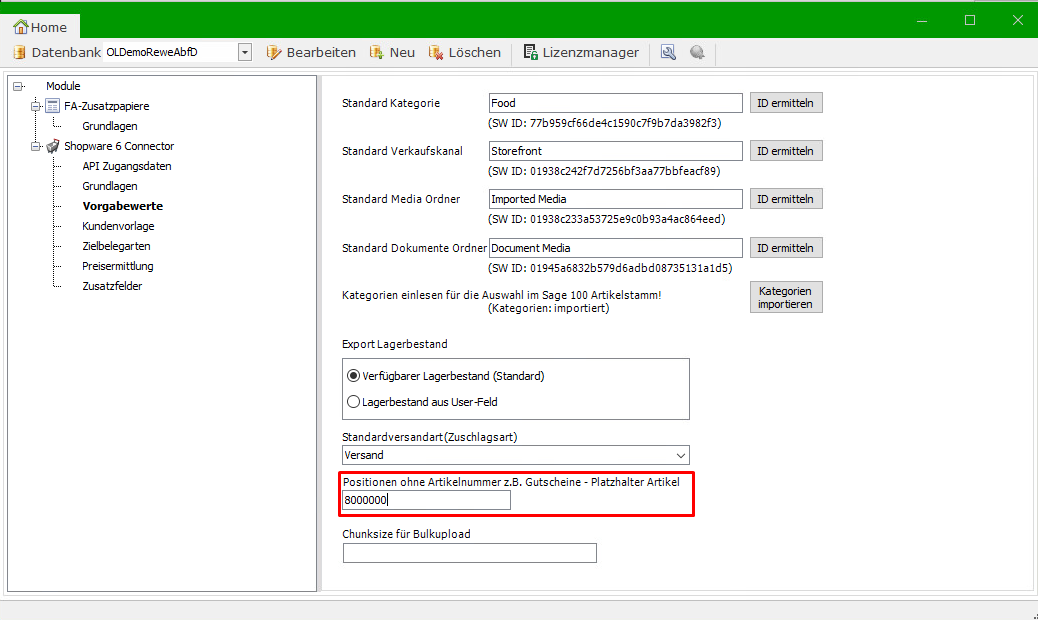Click the FA-Zusatzpapiere module icon
Image resolution: width=1038 pixels, height=620 pixels.
click(x=53, y=106)
